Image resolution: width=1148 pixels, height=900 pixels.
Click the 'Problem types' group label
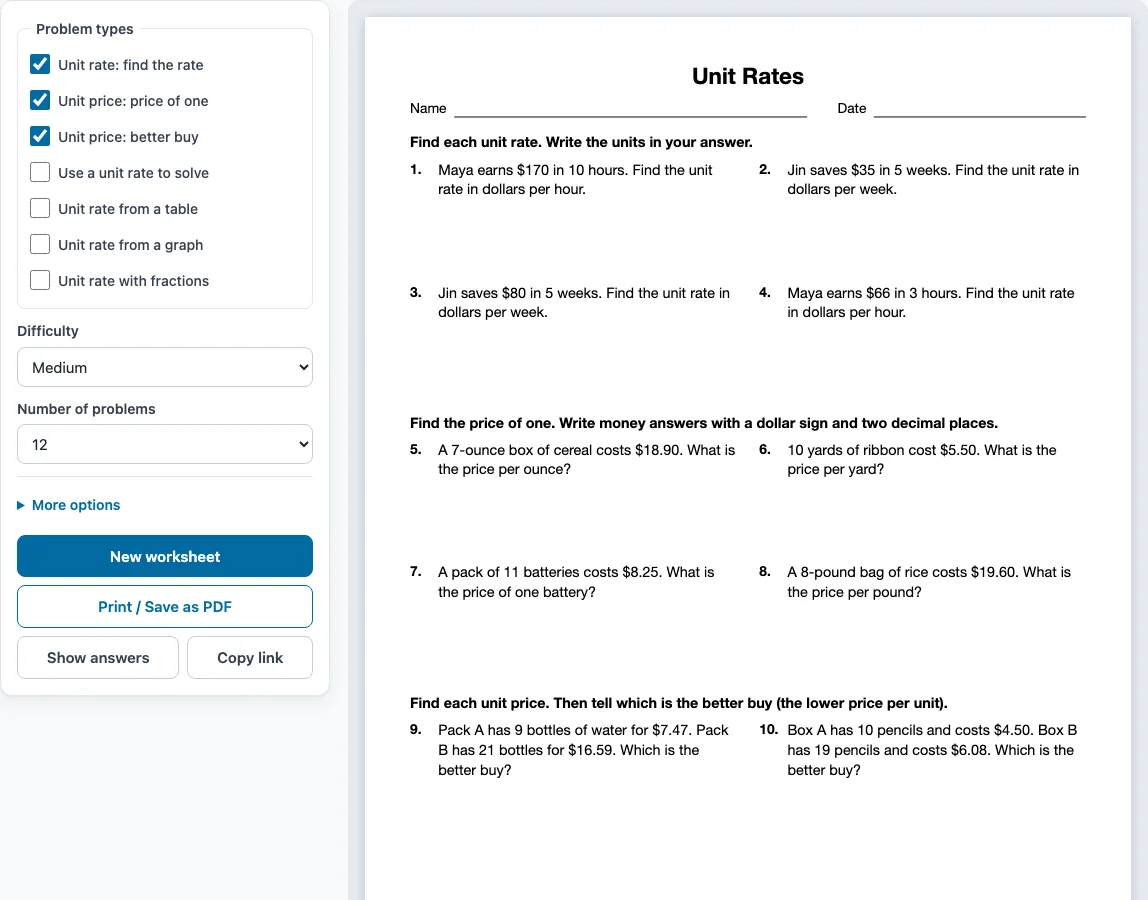coord(85,29)
